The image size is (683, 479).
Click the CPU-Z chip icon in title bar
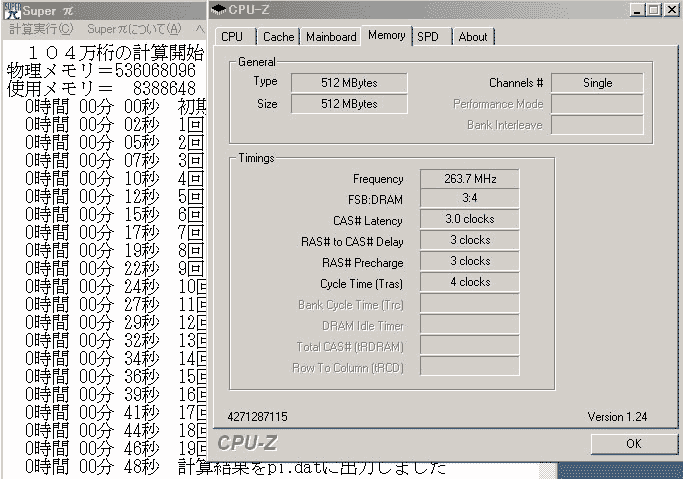(x=219, y=10)
